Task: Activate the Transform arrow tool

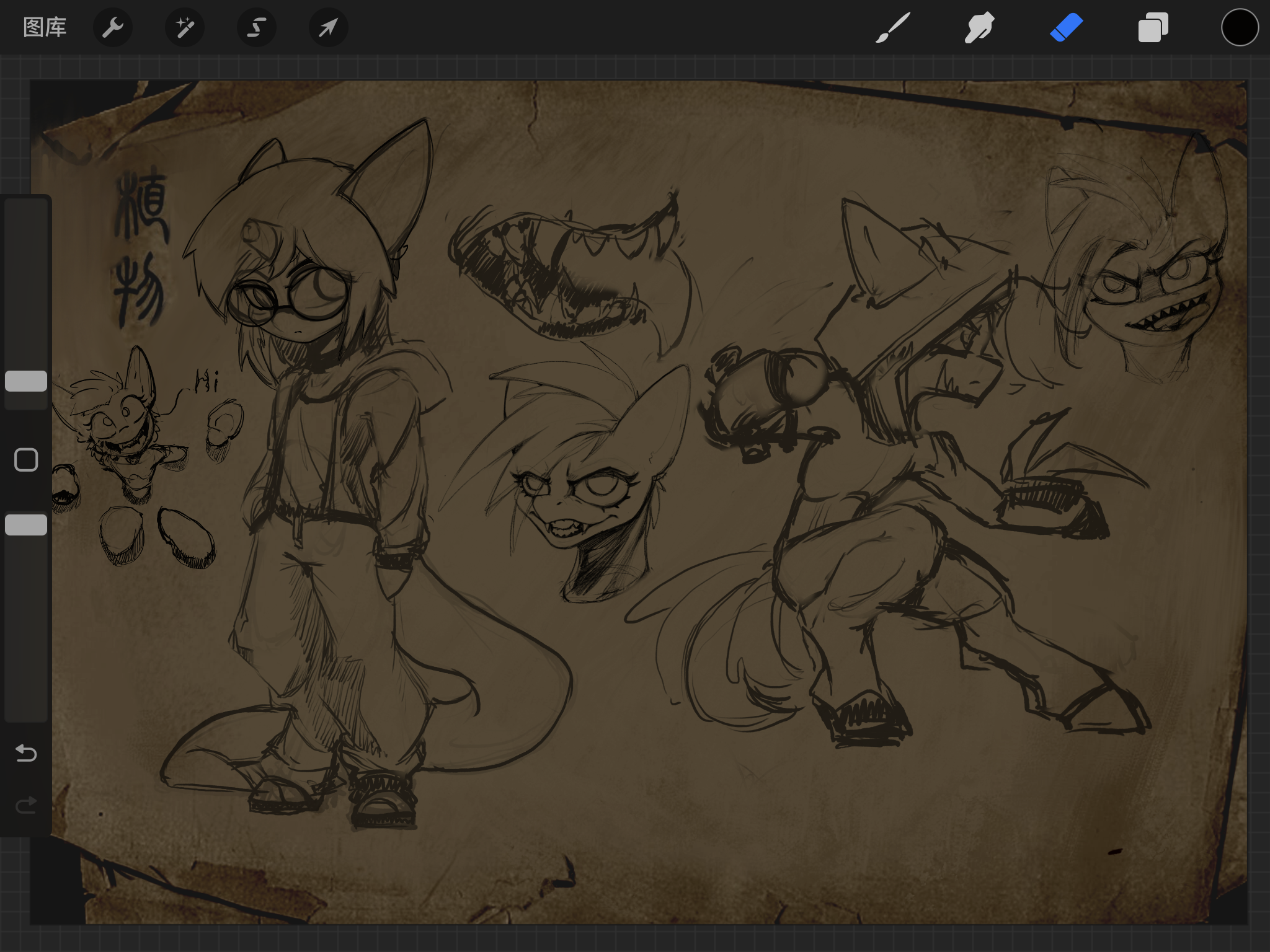Action: tap(329, 28)
